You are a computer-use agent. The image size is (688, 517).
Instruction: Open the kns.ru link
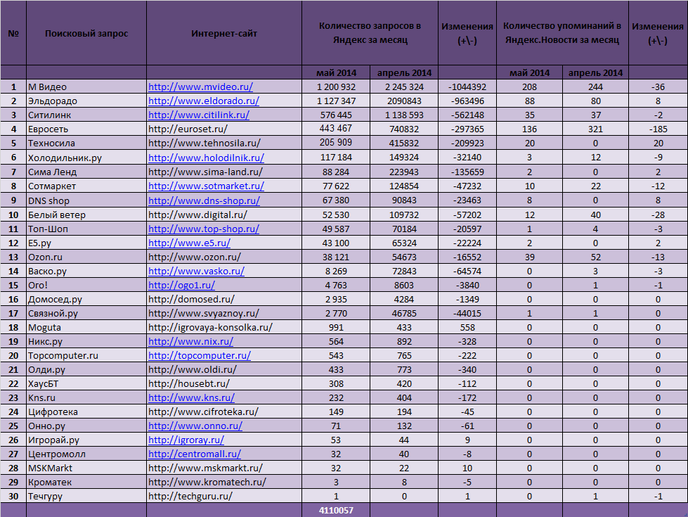(x=191, y=397)
